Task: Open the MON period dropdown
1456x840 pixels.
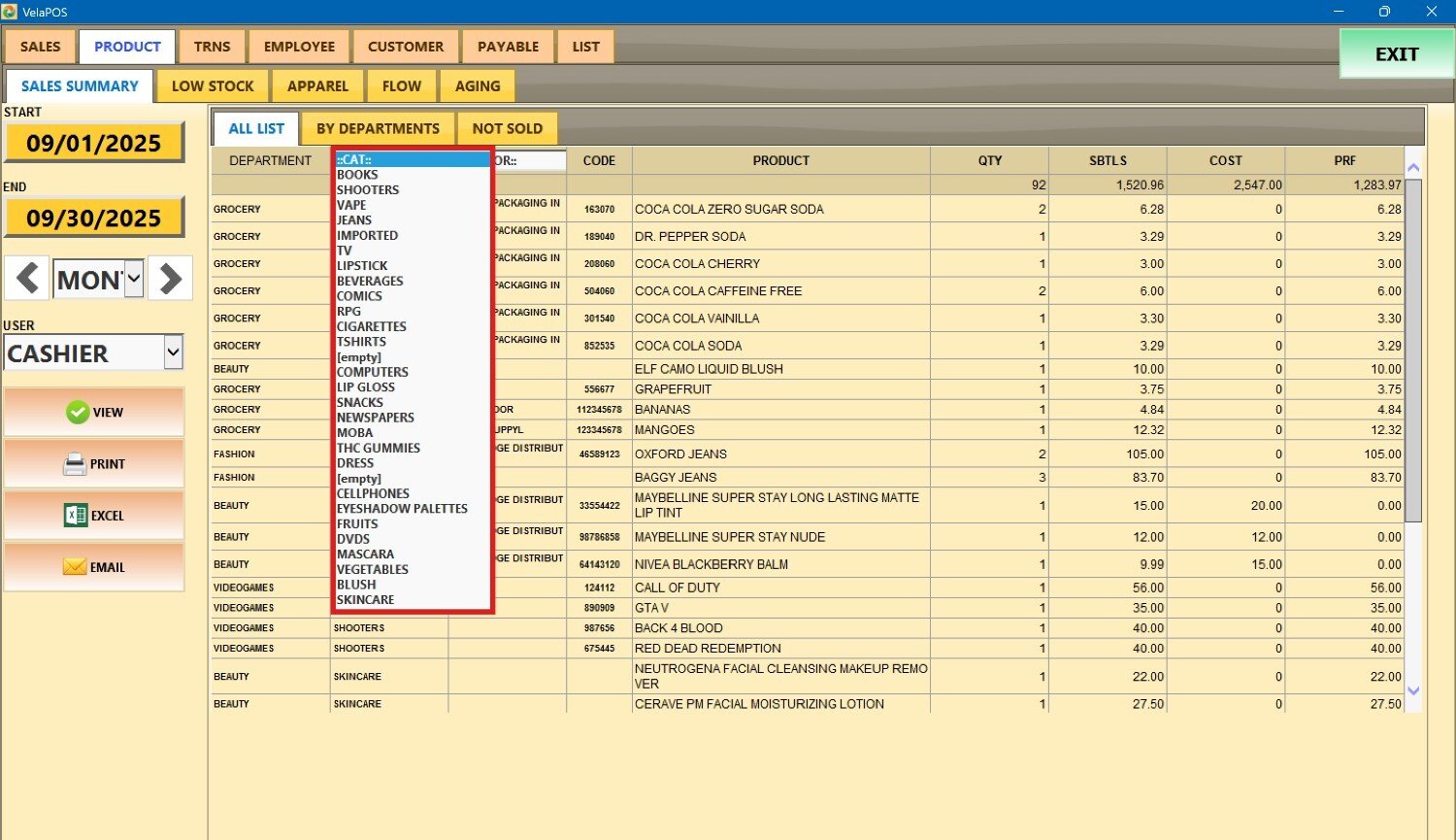Action: point(134,280)
